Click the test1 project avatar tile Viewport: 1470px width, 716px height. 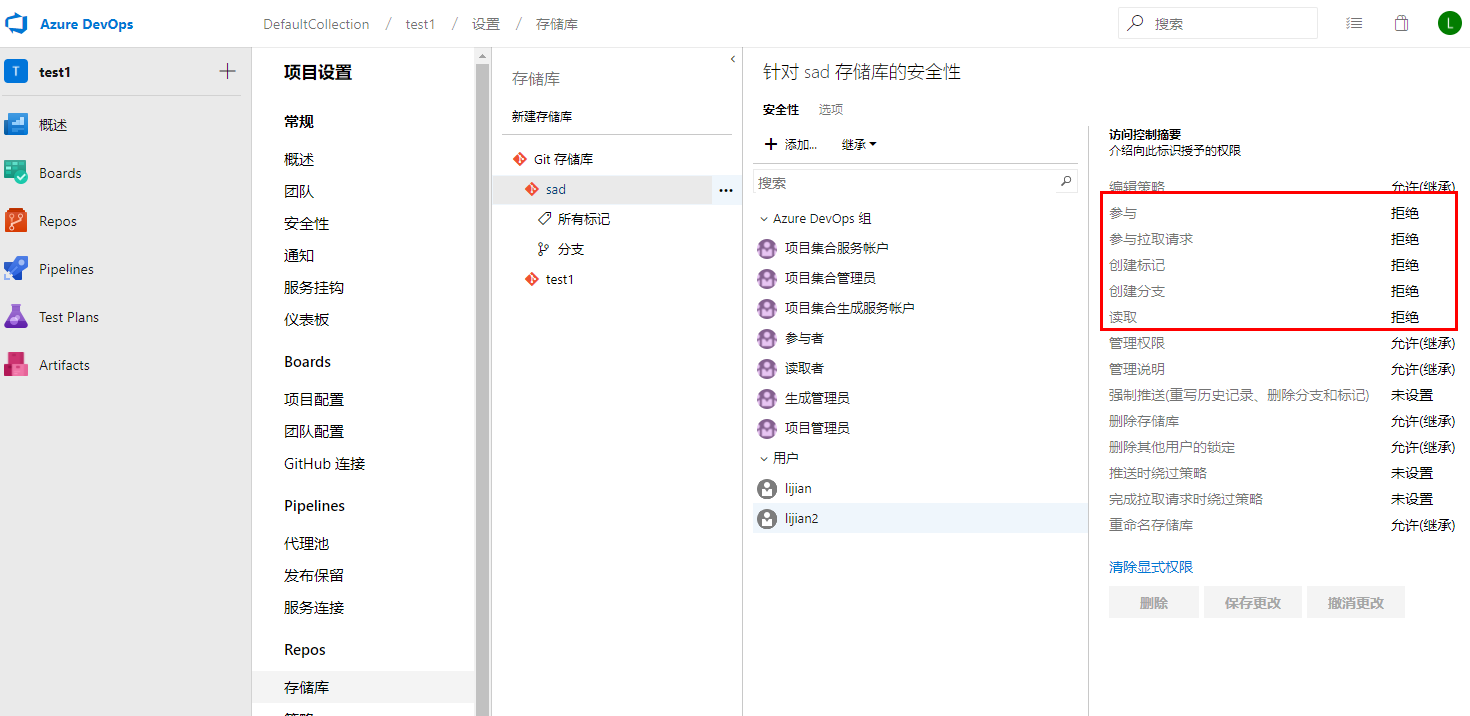tap(16, 71)
